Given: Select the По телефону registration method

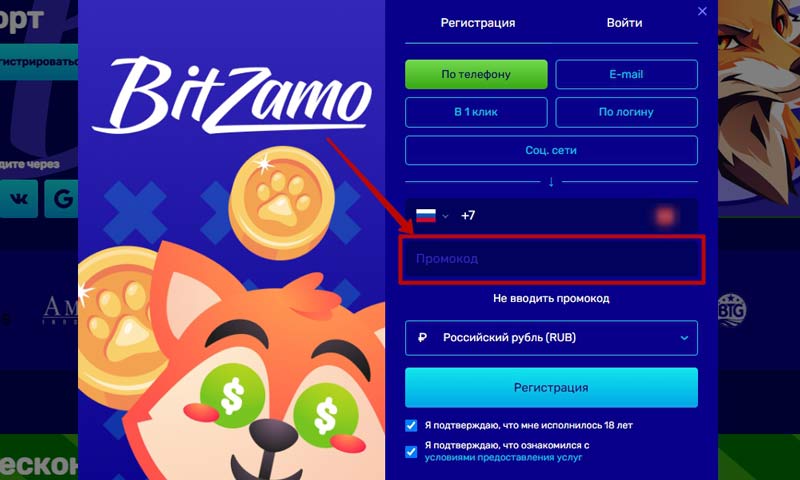Looking at the screenshot, I should click(x=476, y=74).
